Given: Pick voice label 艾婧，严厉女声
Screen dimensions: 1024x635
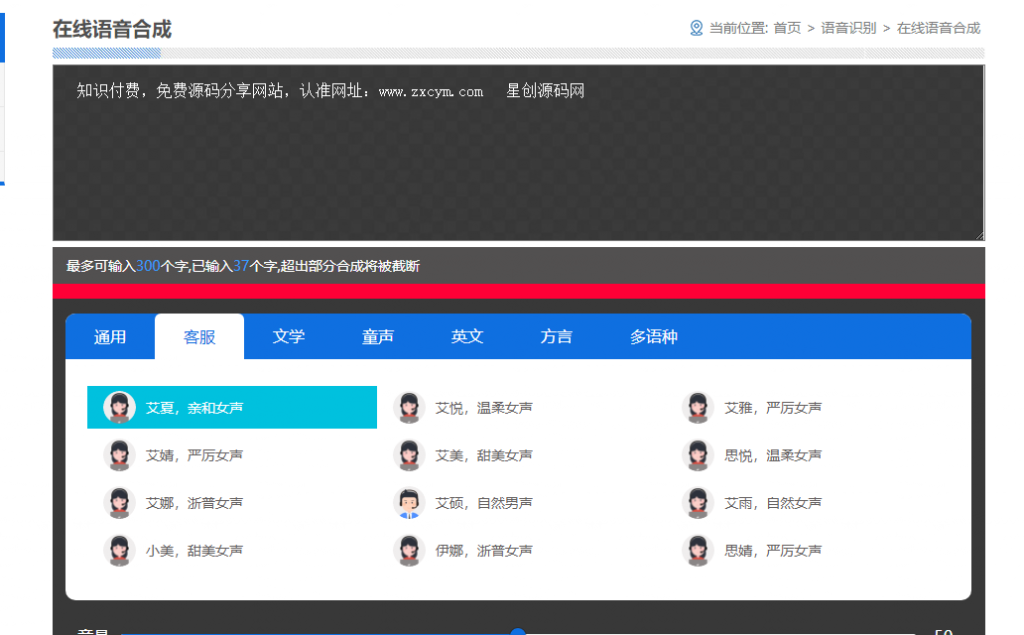Looking at the screenshot, I should pos(195,455).
